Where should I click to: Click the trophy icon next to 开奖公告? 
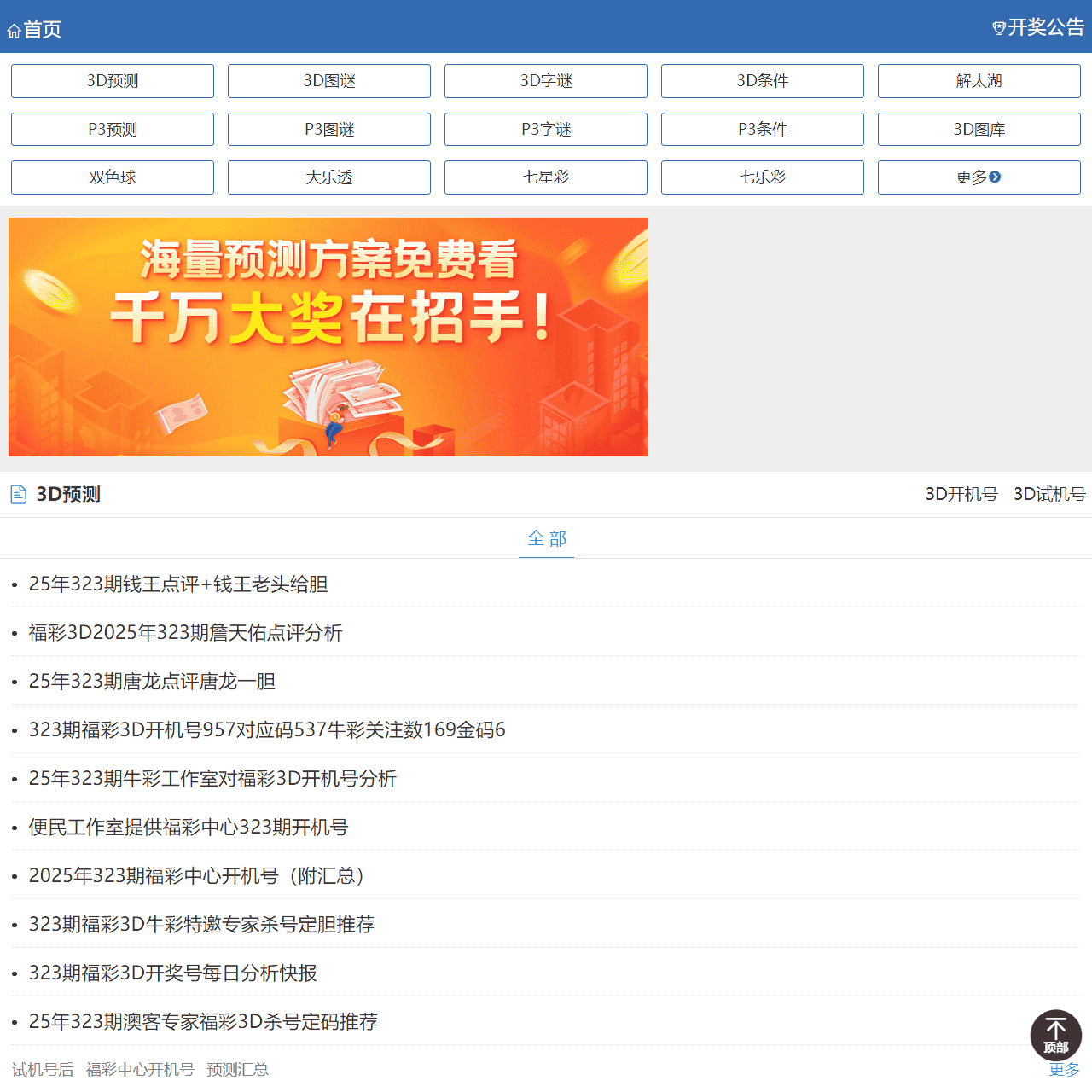(998, 26)
